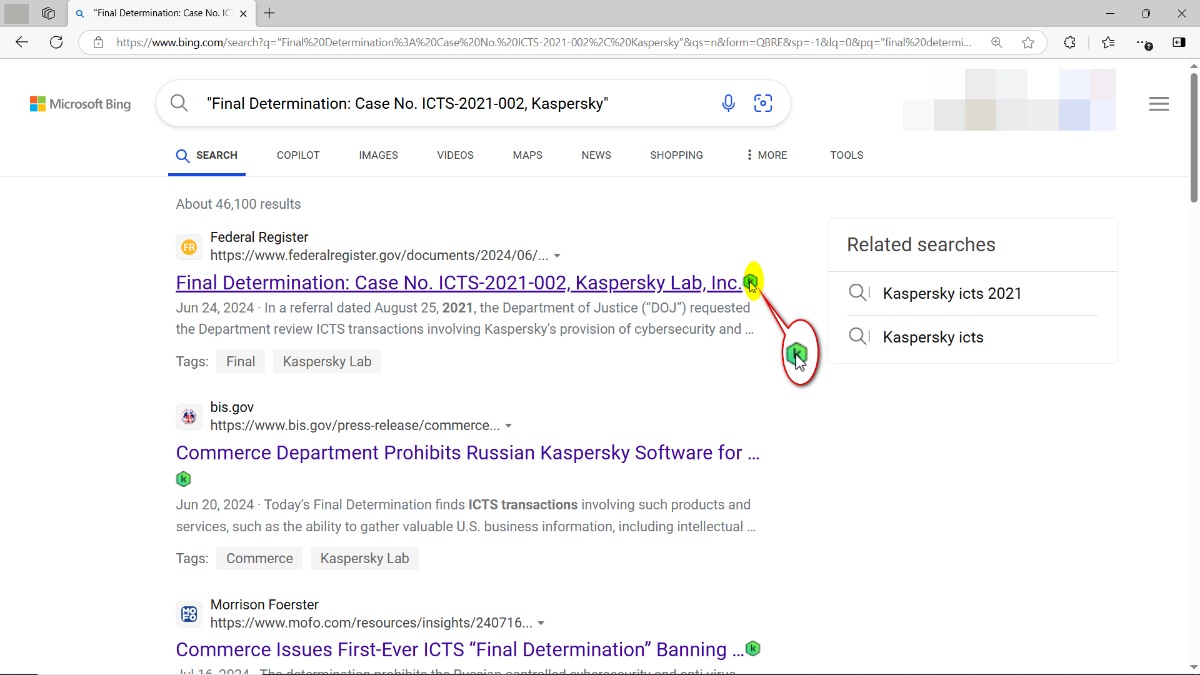The image size is (1200, 675).
Task: Click 'About 46,100 results' text
Action: pos(238,204)
